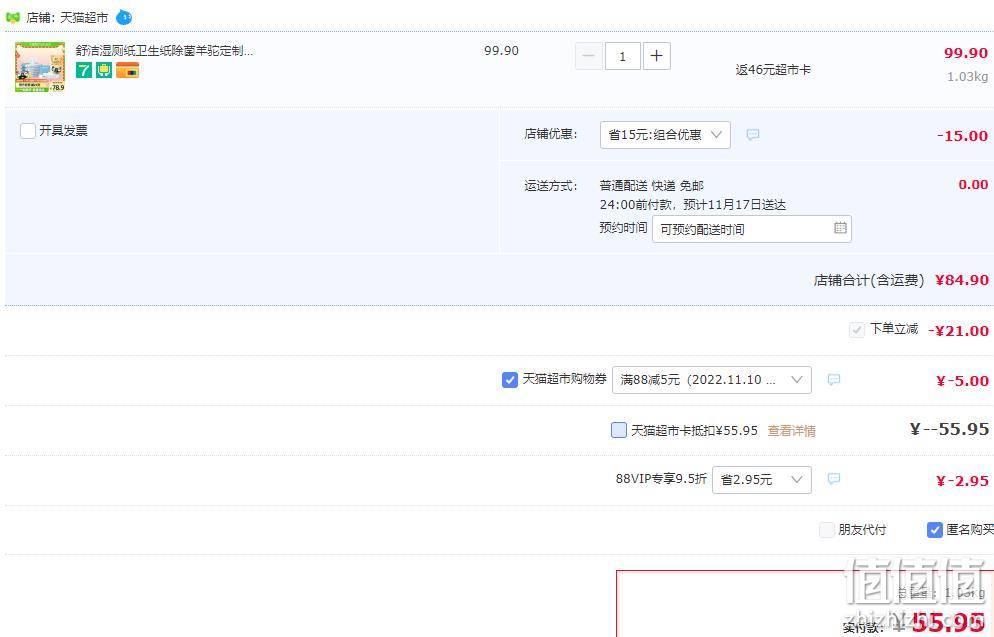Click the 店铺合计 ¥84.90 total amount
The height and width of the screenshot is (637, 994).
coord(962,280)
